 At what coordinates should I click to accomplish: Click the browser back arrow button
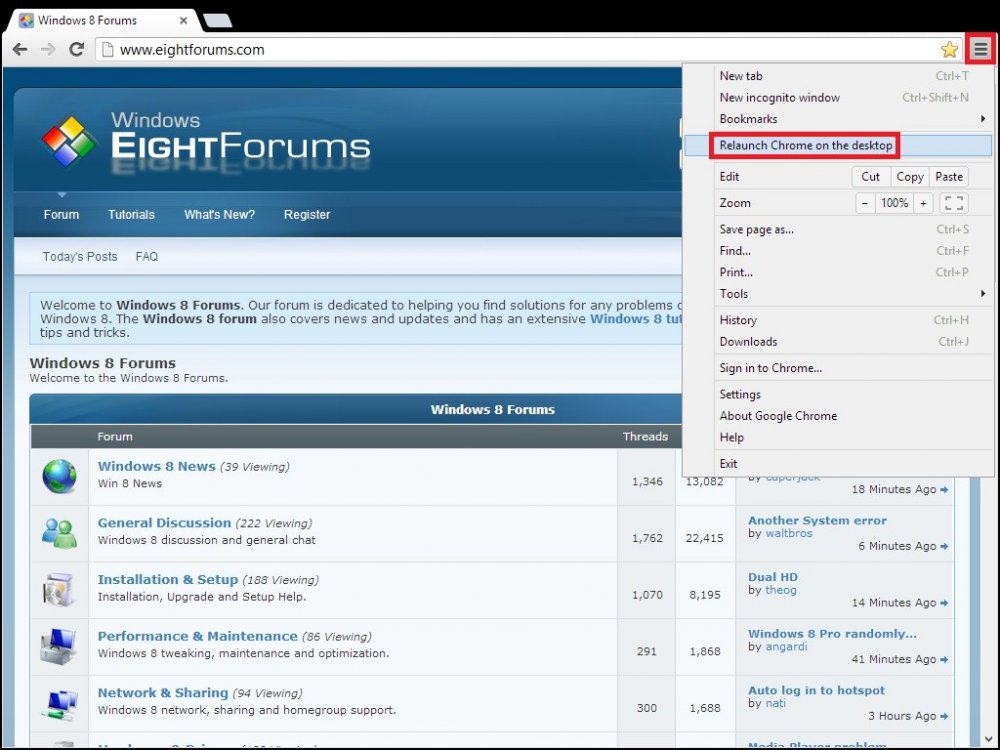coord(20,49)
